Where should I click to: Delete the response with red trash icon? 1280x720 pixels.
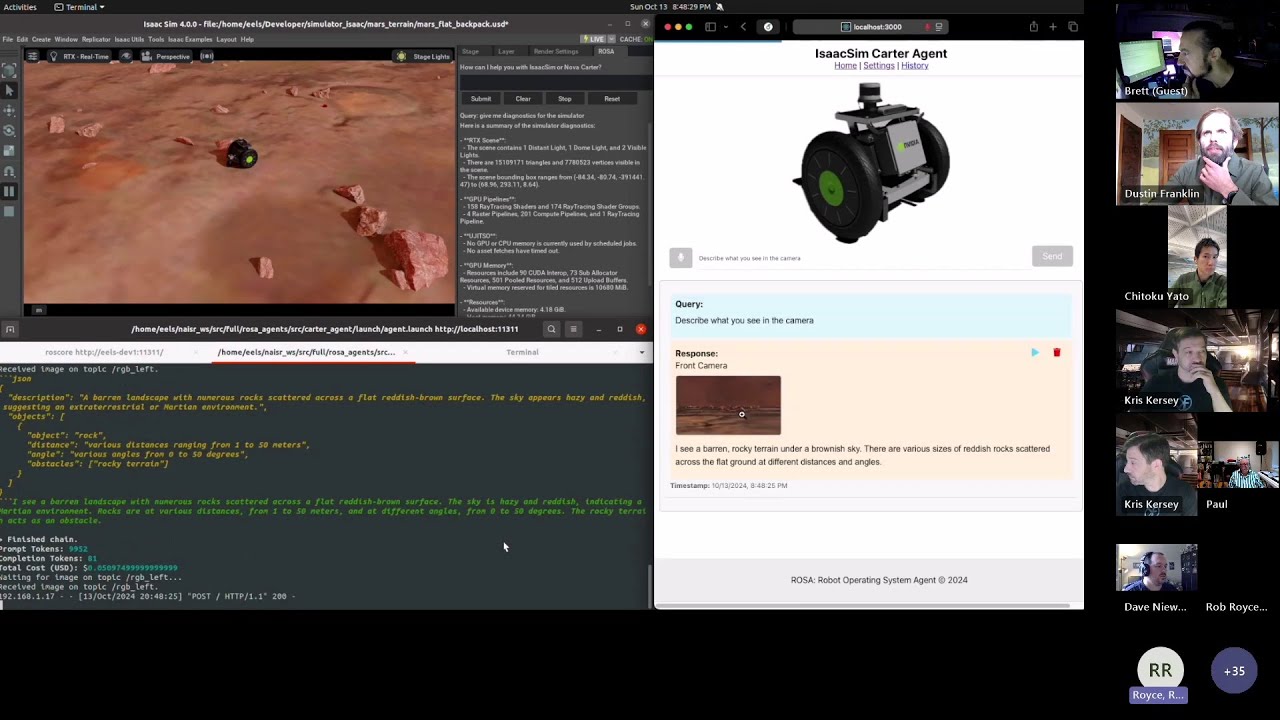click(x=1057, y=353)
